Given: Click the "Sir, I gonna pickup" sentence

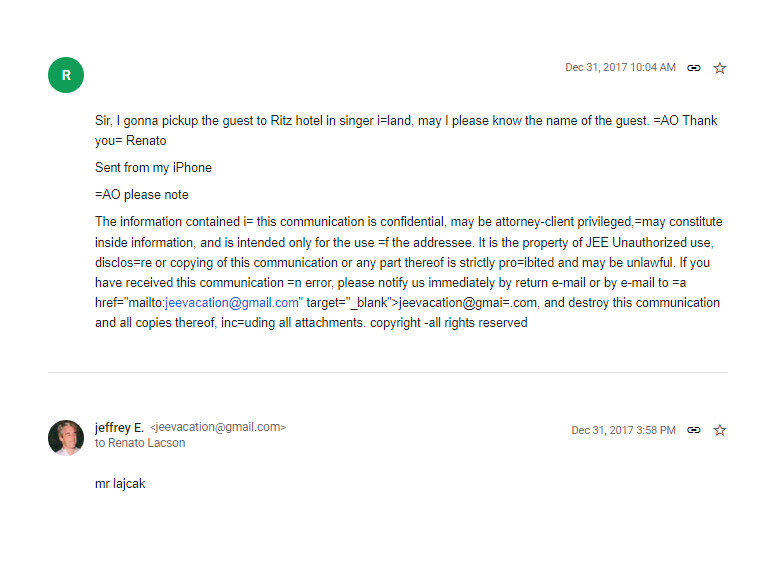Looking at the screenshot, I should (x=160, y=121).
